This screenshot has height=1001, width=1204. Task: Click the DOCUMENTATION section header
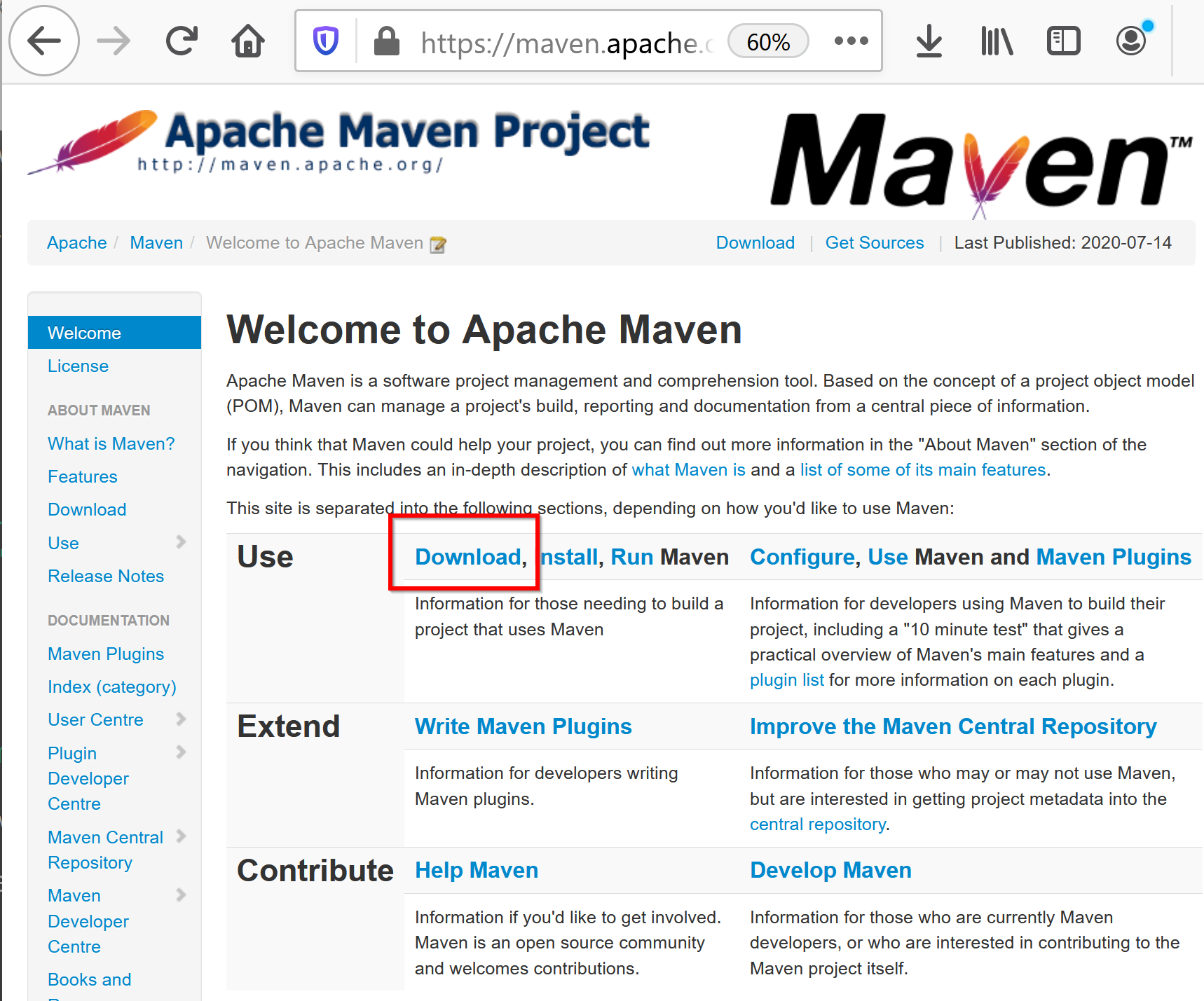109,621
